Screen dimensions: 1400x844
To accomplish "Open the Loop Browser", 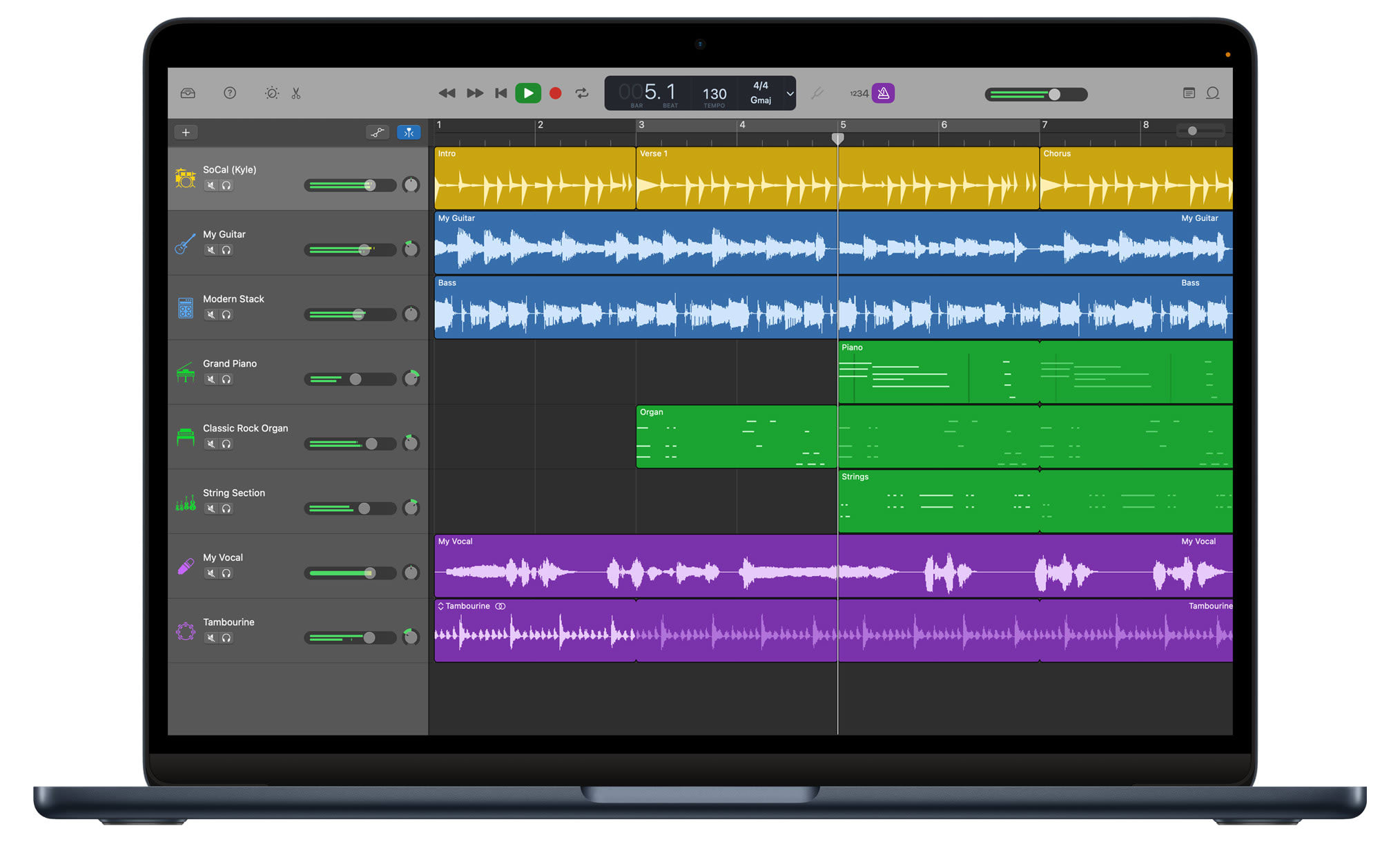I will 1212,93.
